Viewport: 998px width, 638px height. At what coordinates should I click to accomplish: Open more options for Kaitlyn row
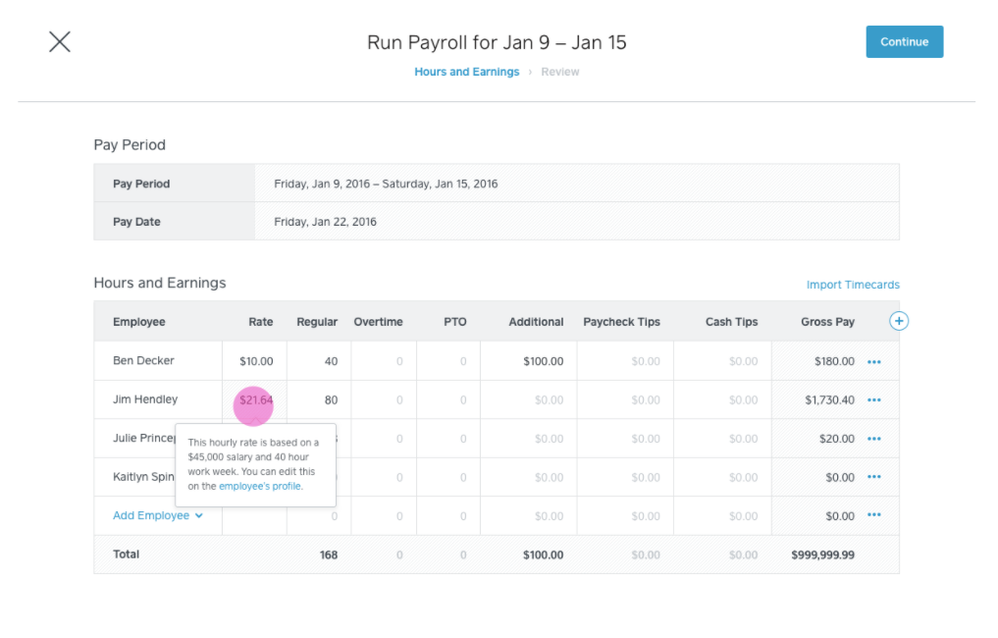click(x=874, y=477)
